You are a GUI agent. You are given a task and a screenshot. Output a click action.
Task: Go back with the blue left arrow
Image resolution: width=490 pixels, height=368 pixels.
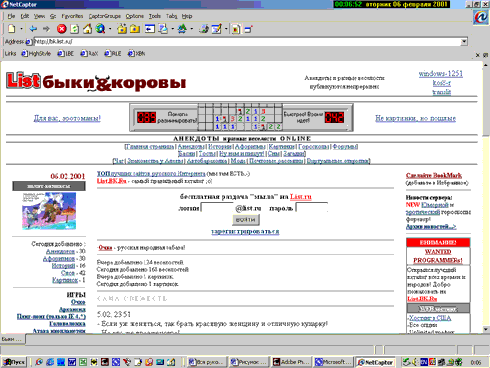point(33,29)
